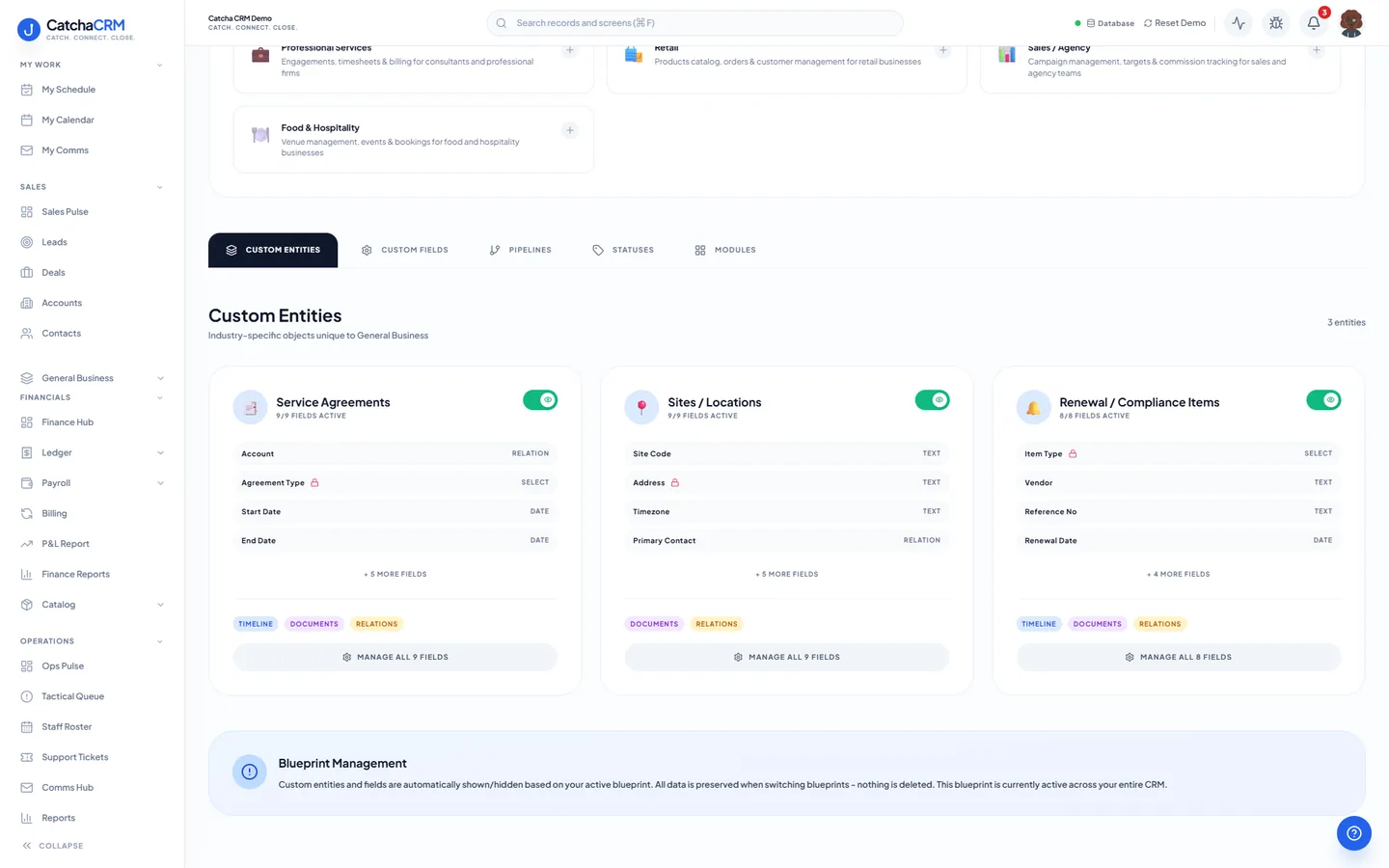This screenshot has width=1389, height=868.
Task: Click the Blueprint Management info icon
Action: click(x=250, y=772)
